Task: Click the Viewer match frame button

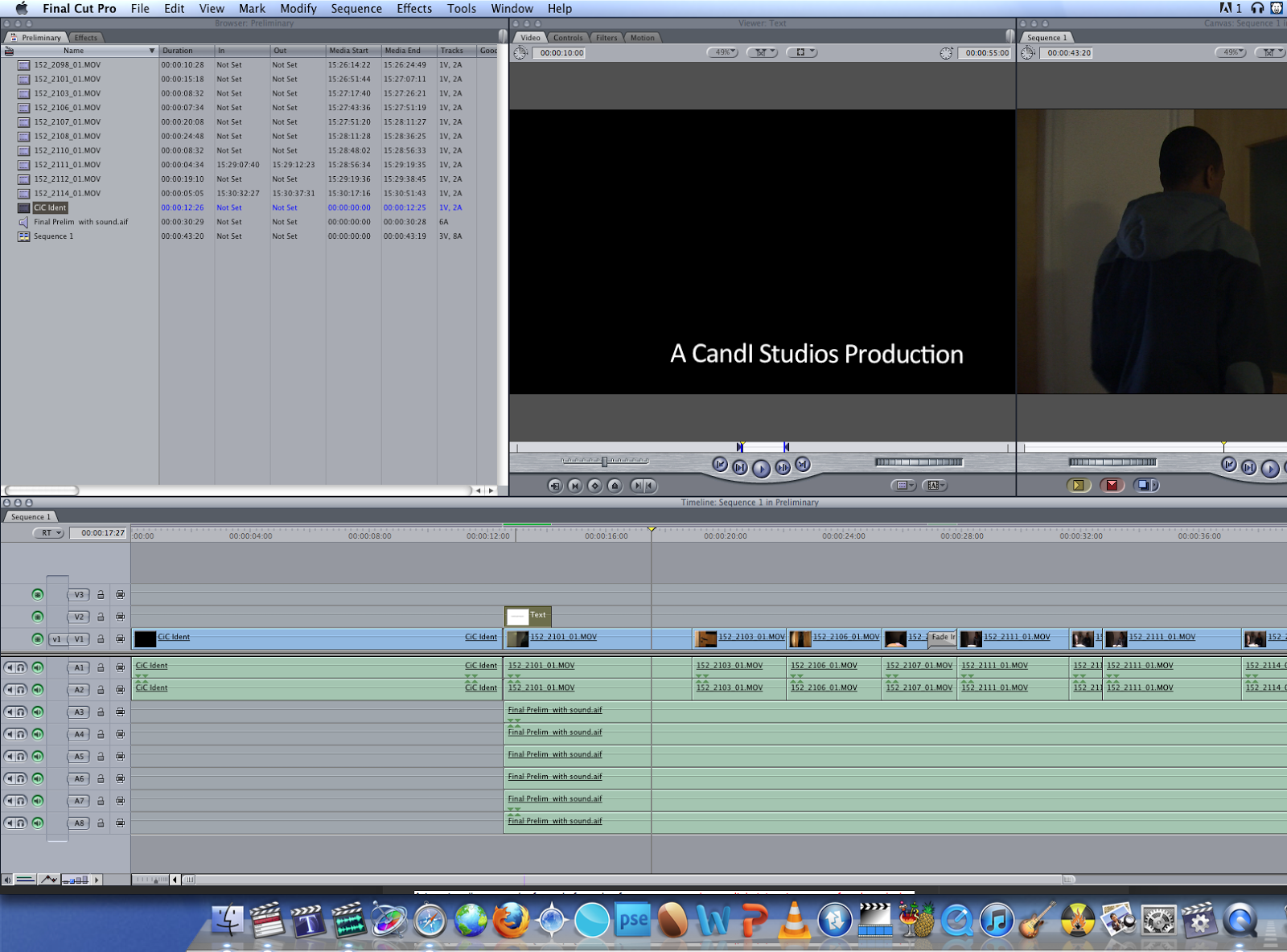Action: click(x=555, y=486)
